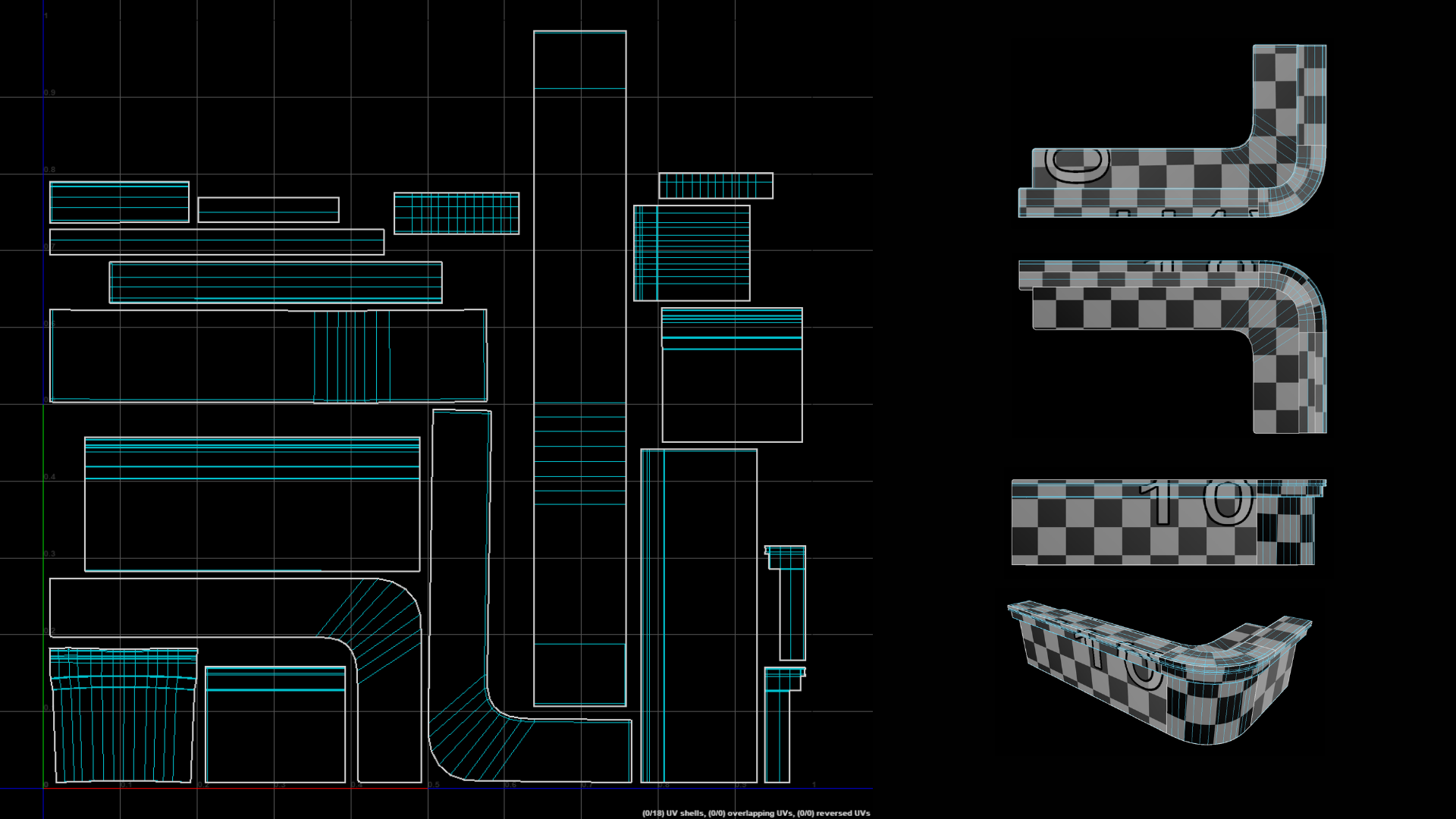Select the right-side UV shell filled with horizontal lines
Viewport: 1456px width, 819px height.
pos(692,253)
